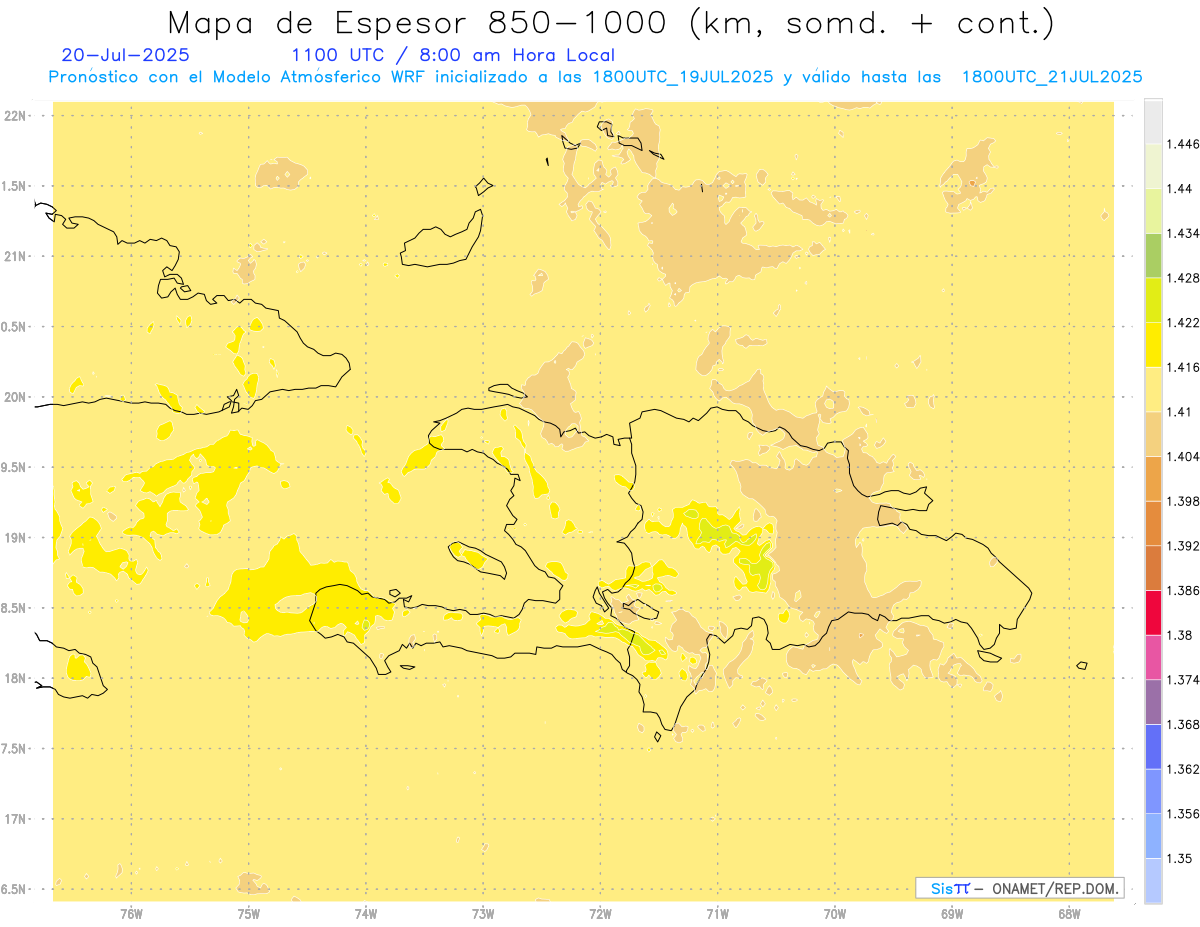Image resolution: width=1200 pixels, height=927 pixels.
Task: Click the "76W" longitude axis label
Action: pos(131,913)
